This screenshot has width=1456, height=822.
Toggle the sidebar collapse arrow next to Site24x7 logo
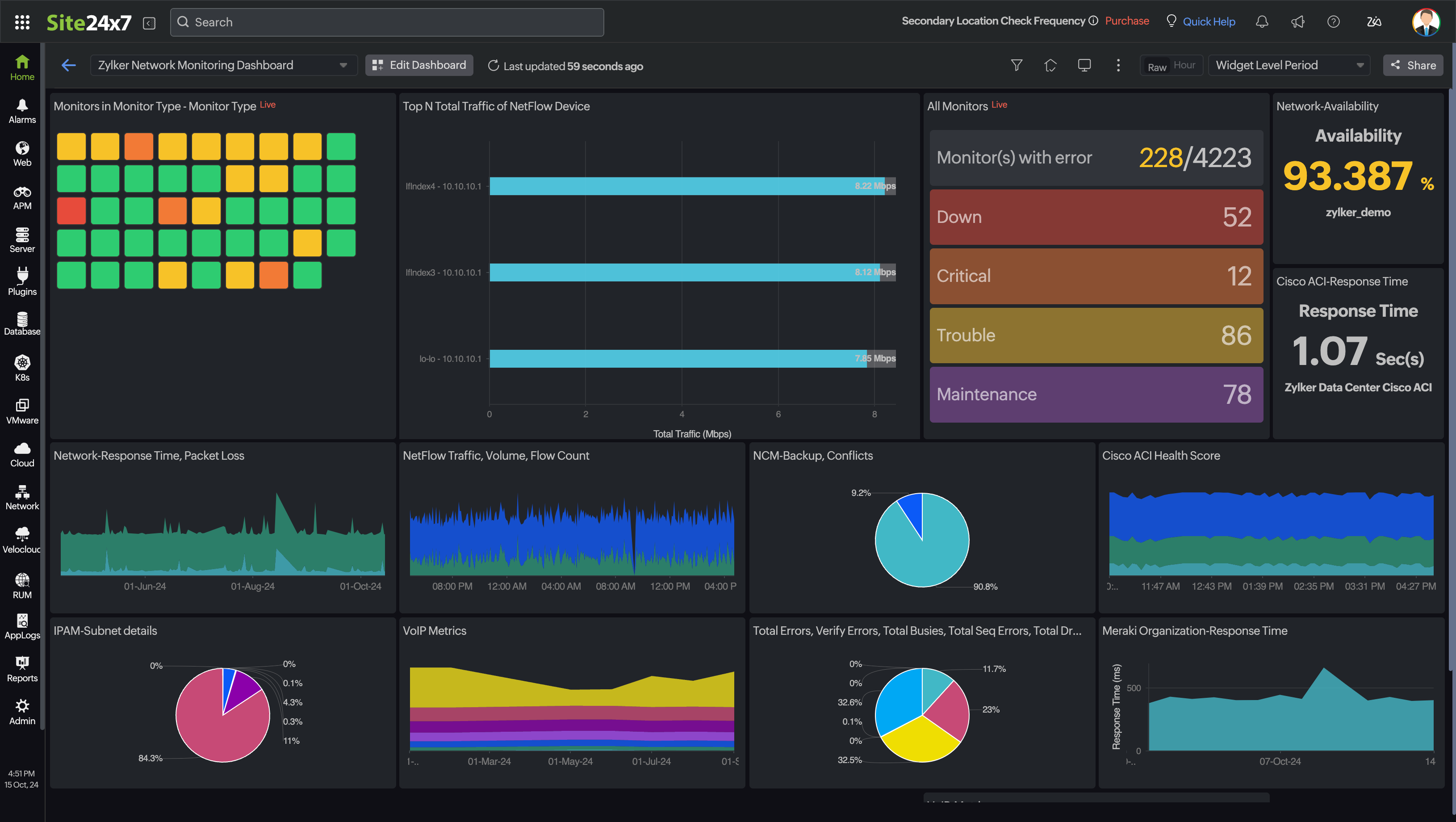coord(149,23)
